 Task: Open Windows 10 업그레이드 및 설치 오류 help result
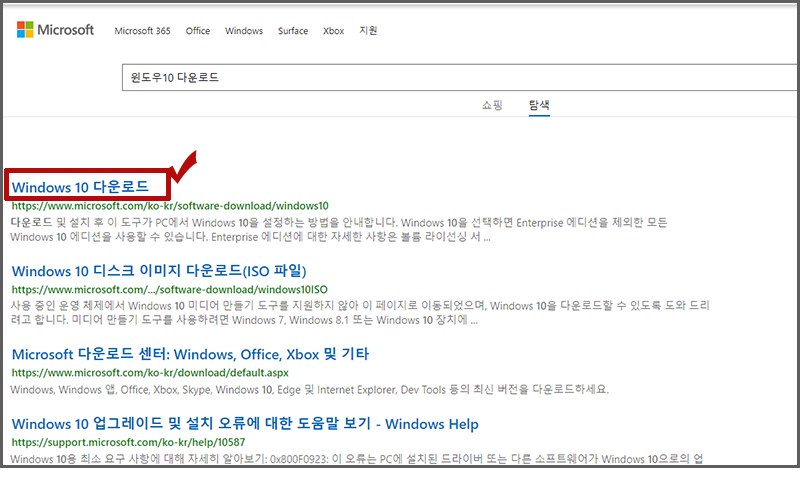click(x=245, y=424)
